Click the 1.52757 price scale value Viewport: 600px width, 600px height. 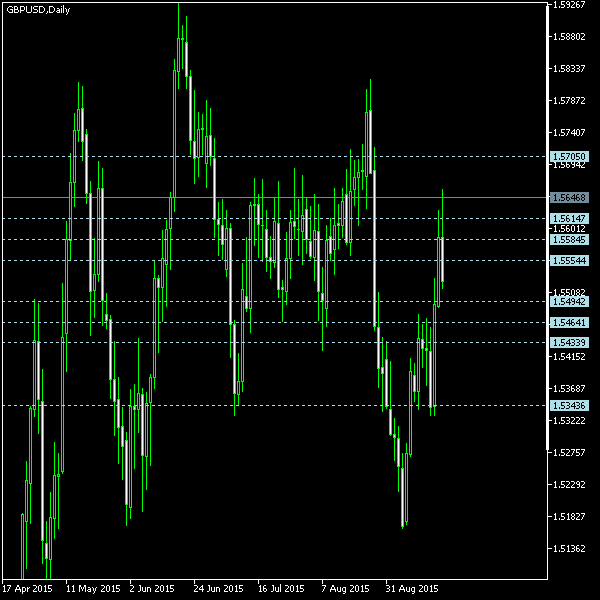pos(569,453)
